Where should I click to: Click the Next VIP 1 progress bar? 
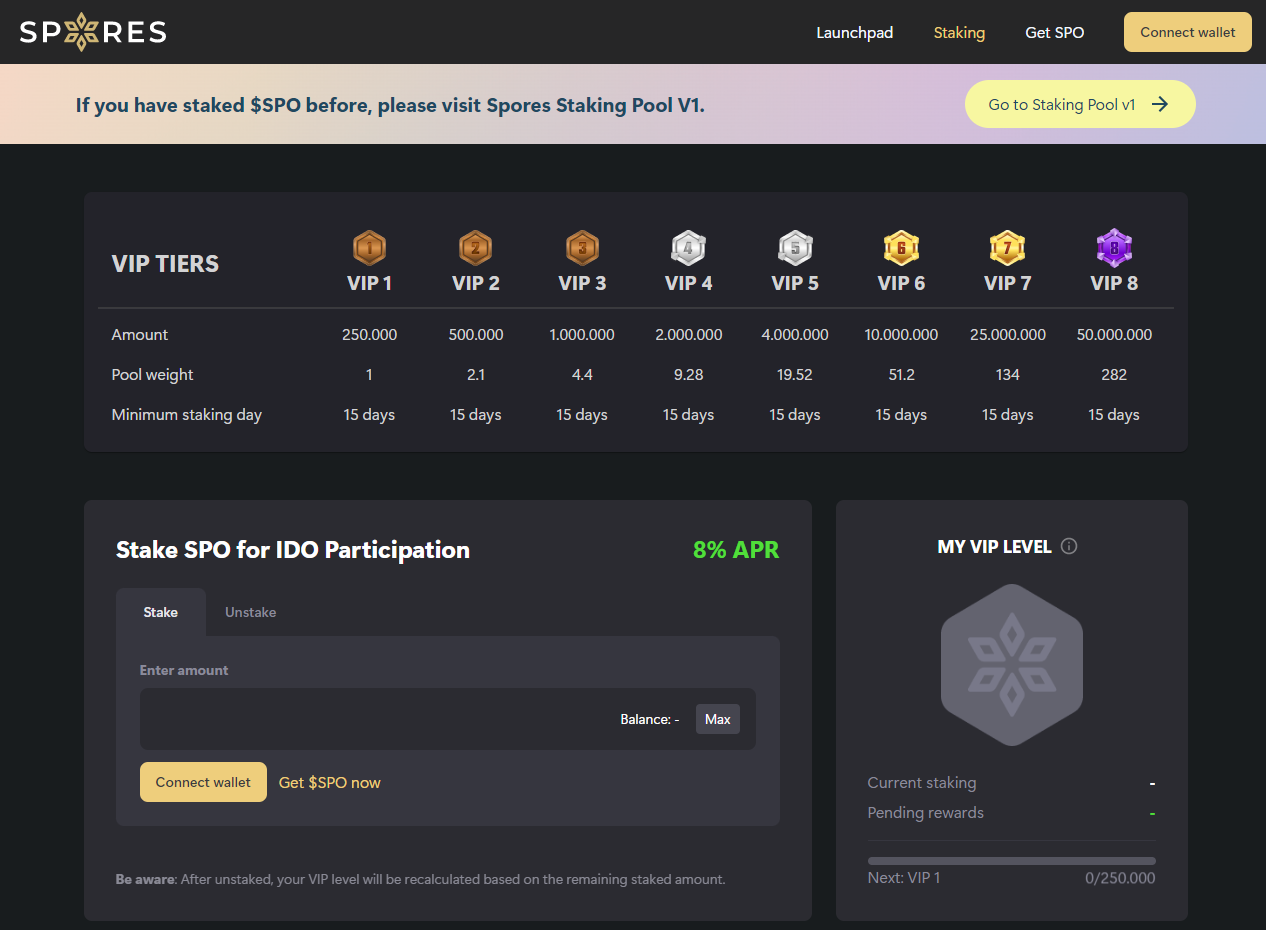(x=1012, y=861)
